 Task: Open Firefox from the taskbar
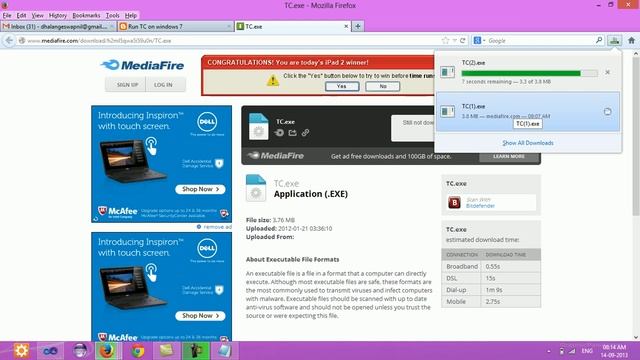pyautogui.click(x=108, y=351)
